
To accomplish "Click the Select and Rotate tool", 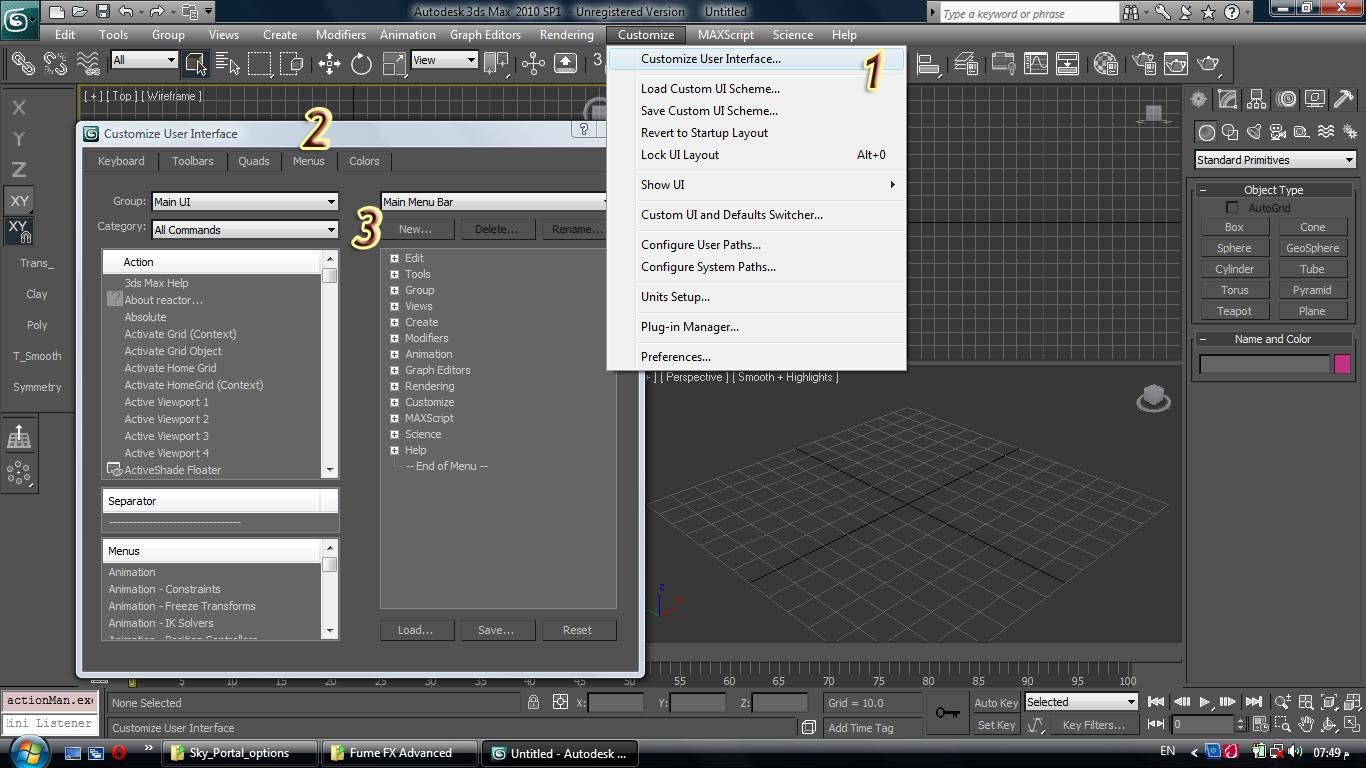I will click(x=361, y=63).
